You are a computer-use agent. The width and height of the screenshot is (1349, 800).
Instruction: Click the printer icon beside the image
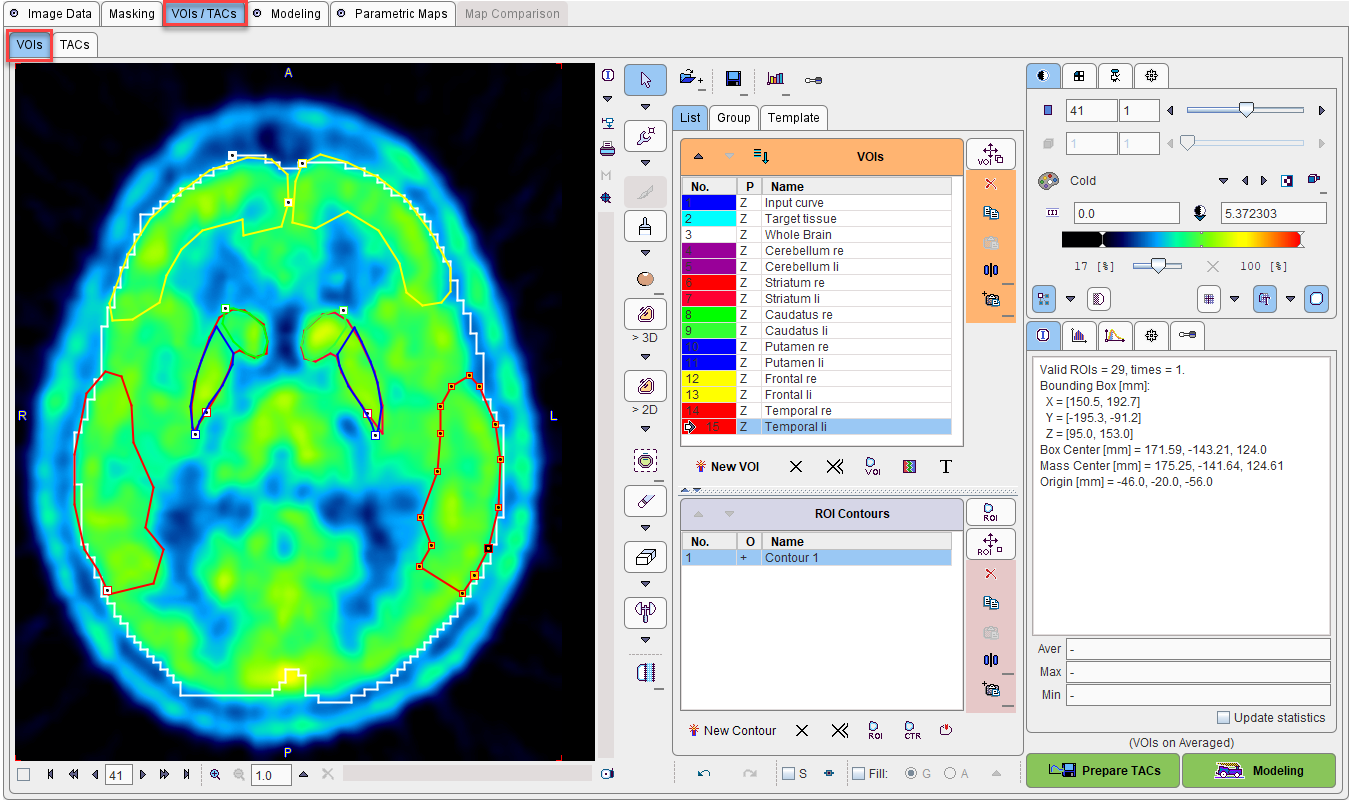(607, 149)
